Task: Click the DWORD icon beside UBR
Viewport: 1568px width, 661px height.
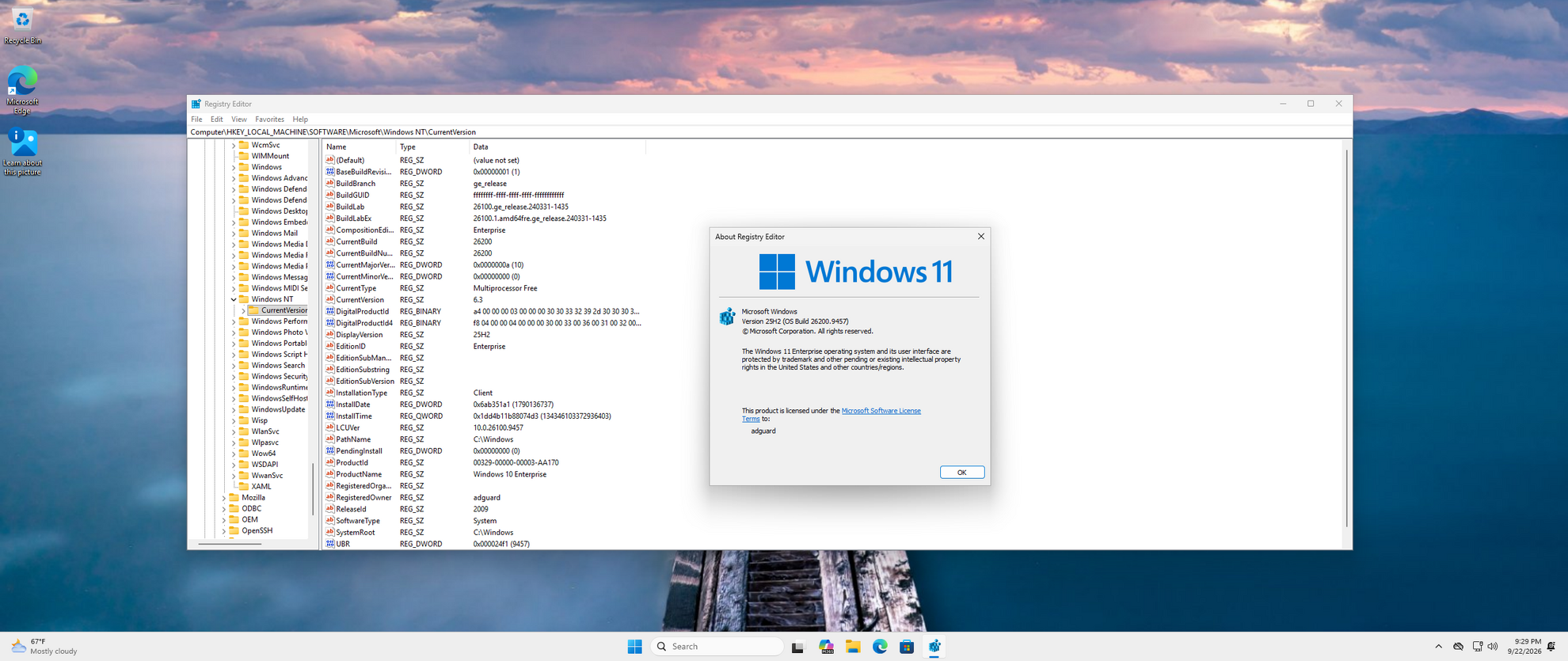Action: click(330, 544)
